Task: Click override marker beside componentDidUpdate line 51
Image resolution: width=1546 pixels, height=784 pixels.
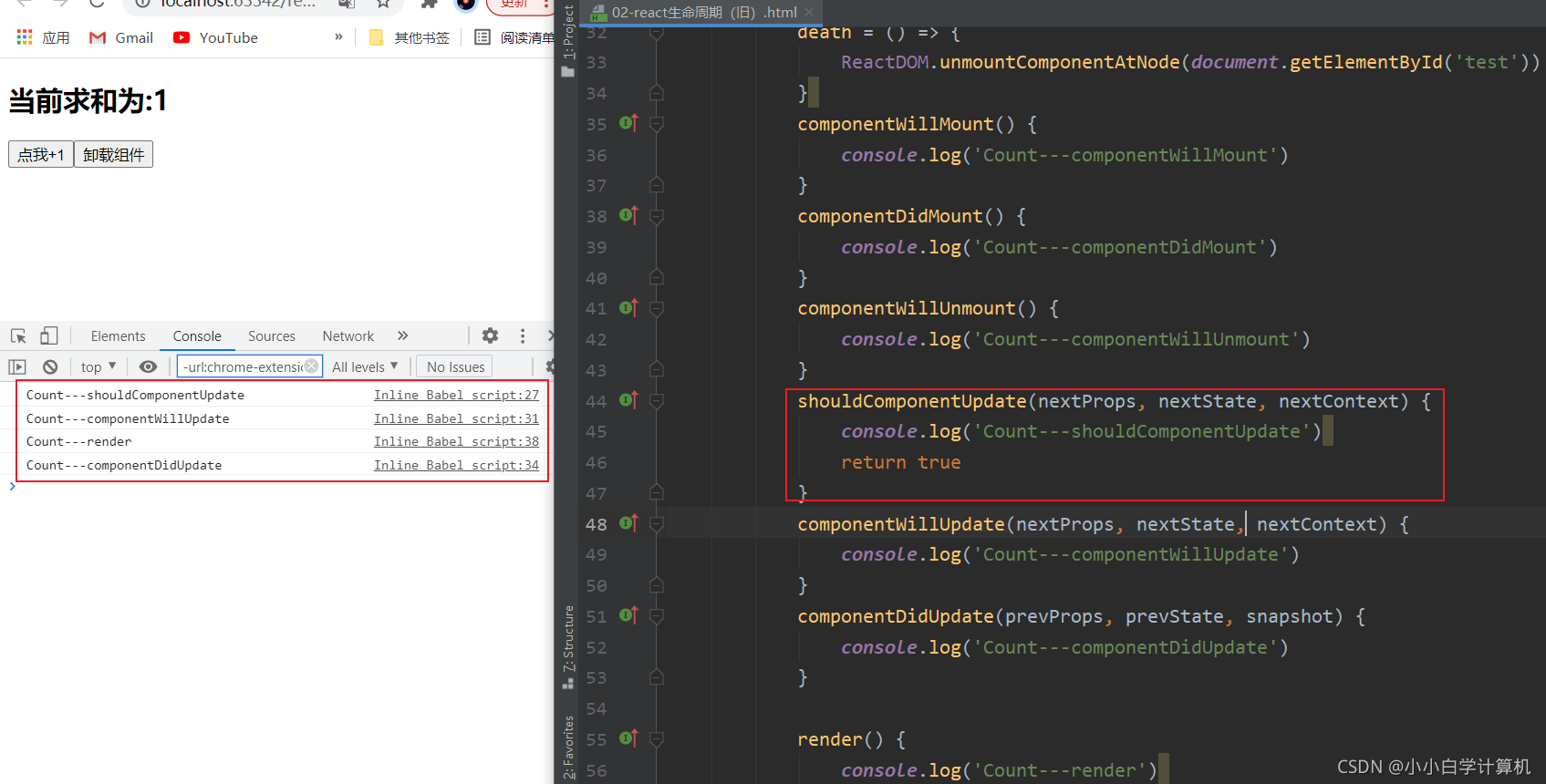Action: pos(628,614)
